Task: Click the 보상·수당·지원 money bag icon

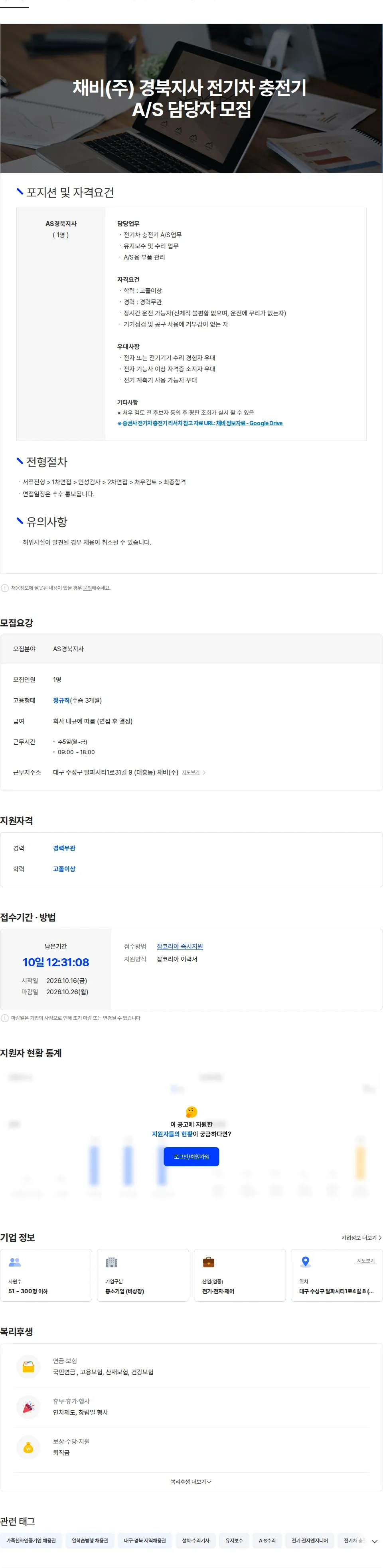Action: [28, 1447]
